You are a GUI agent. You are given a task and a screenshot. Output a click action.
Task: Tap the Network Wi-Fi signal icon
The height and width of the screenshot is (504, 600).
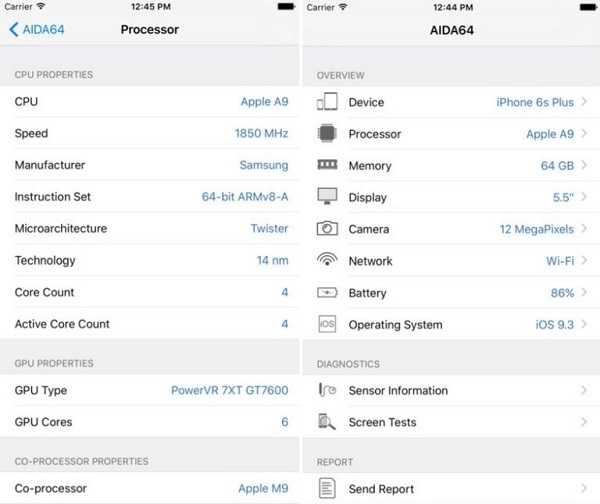327,260
